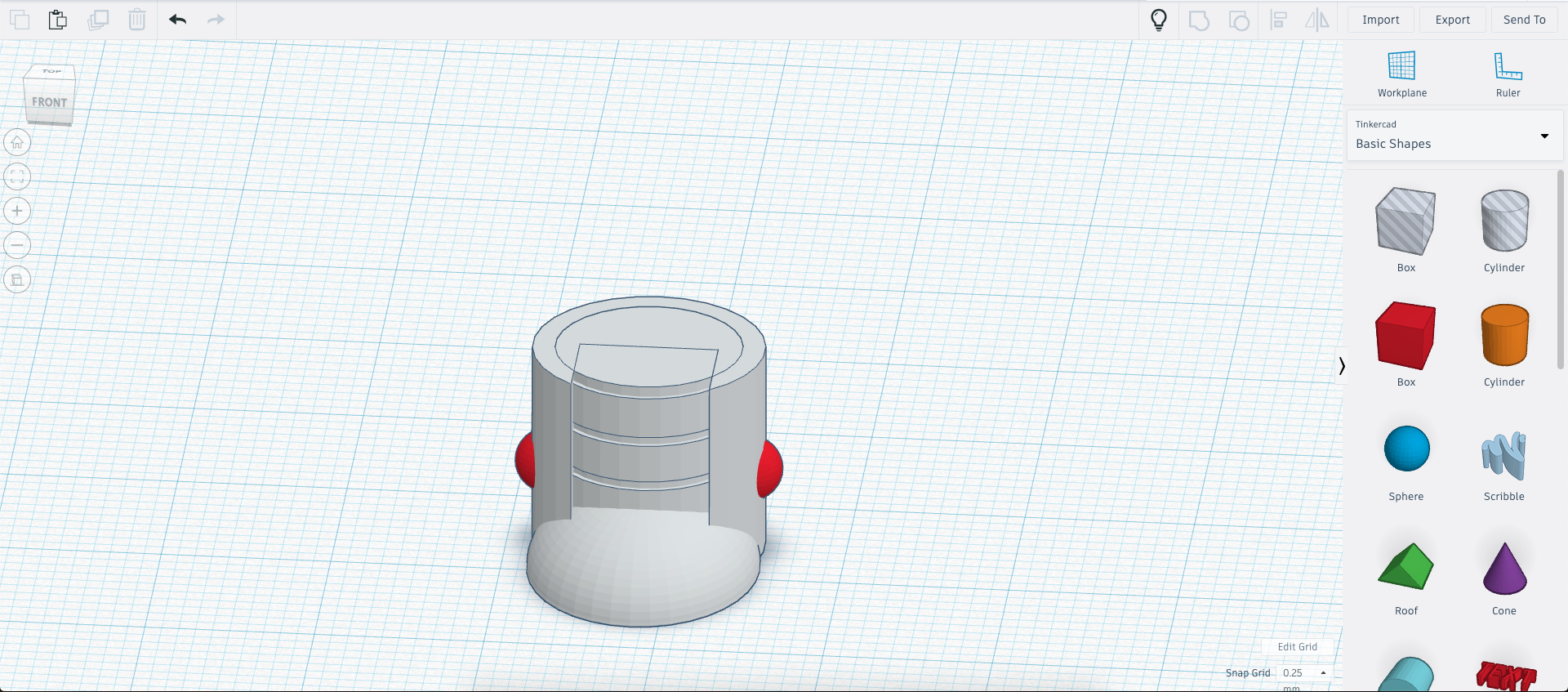Image resolution: width=1568 pixels, height=692 pixels.
Task: Click the Home view icon
Action: coord(17,143)
